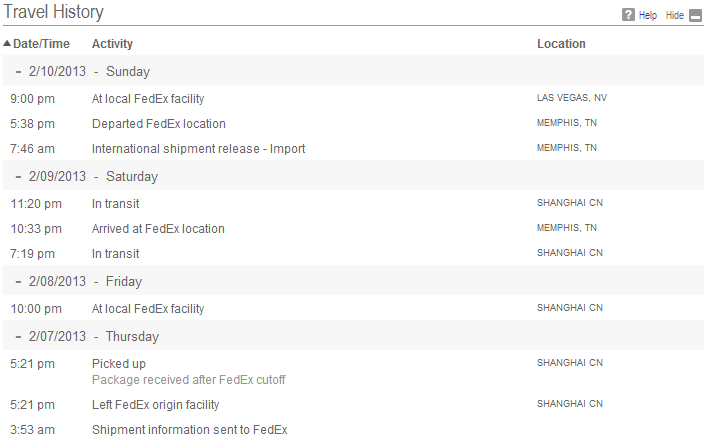Collapse the 2/10/2013 Sunday section
Screen dimensions: 709x441
click(18, 71)
